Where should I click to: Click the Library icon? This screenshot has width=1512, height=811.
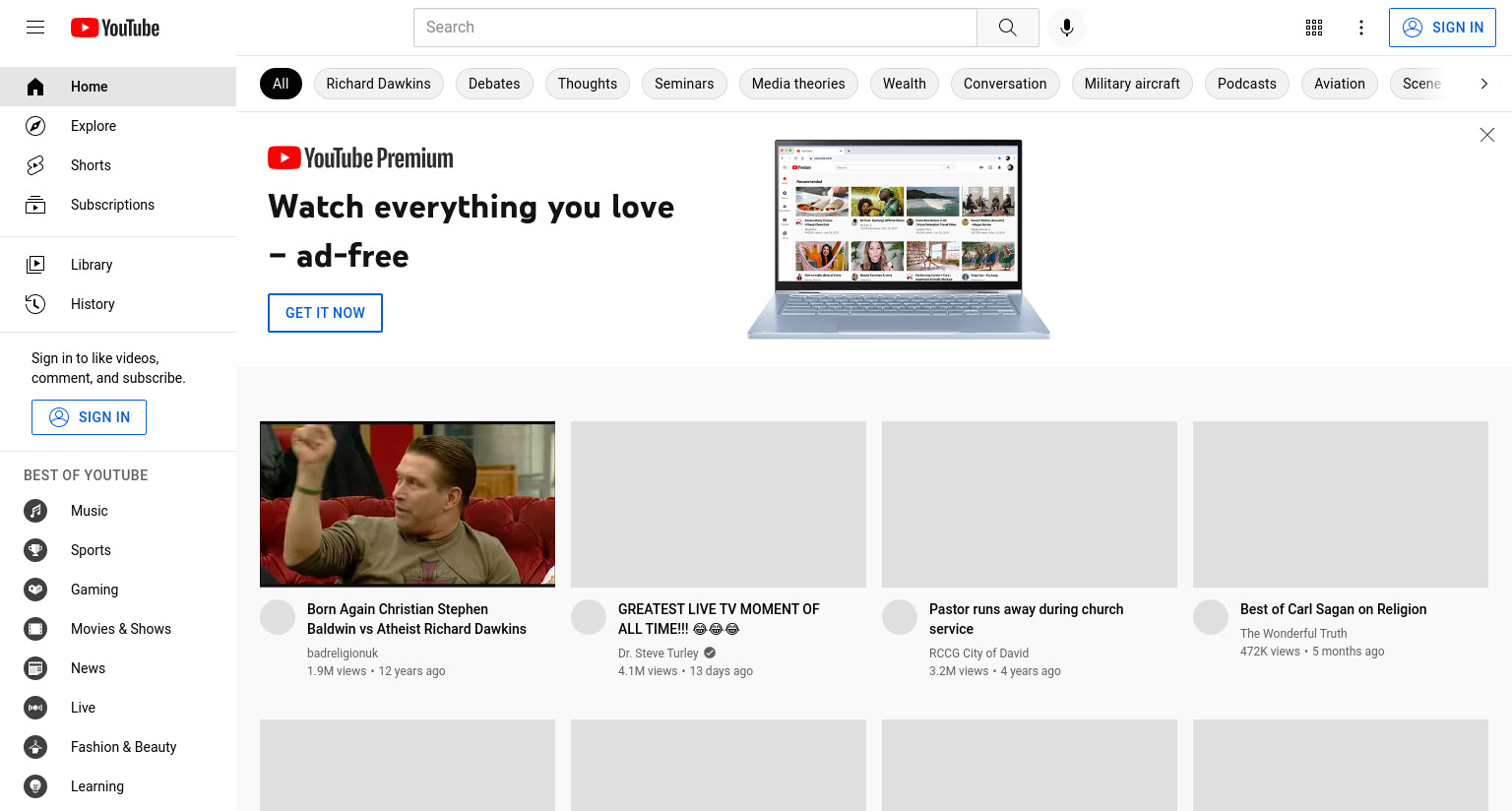[35, 265]
